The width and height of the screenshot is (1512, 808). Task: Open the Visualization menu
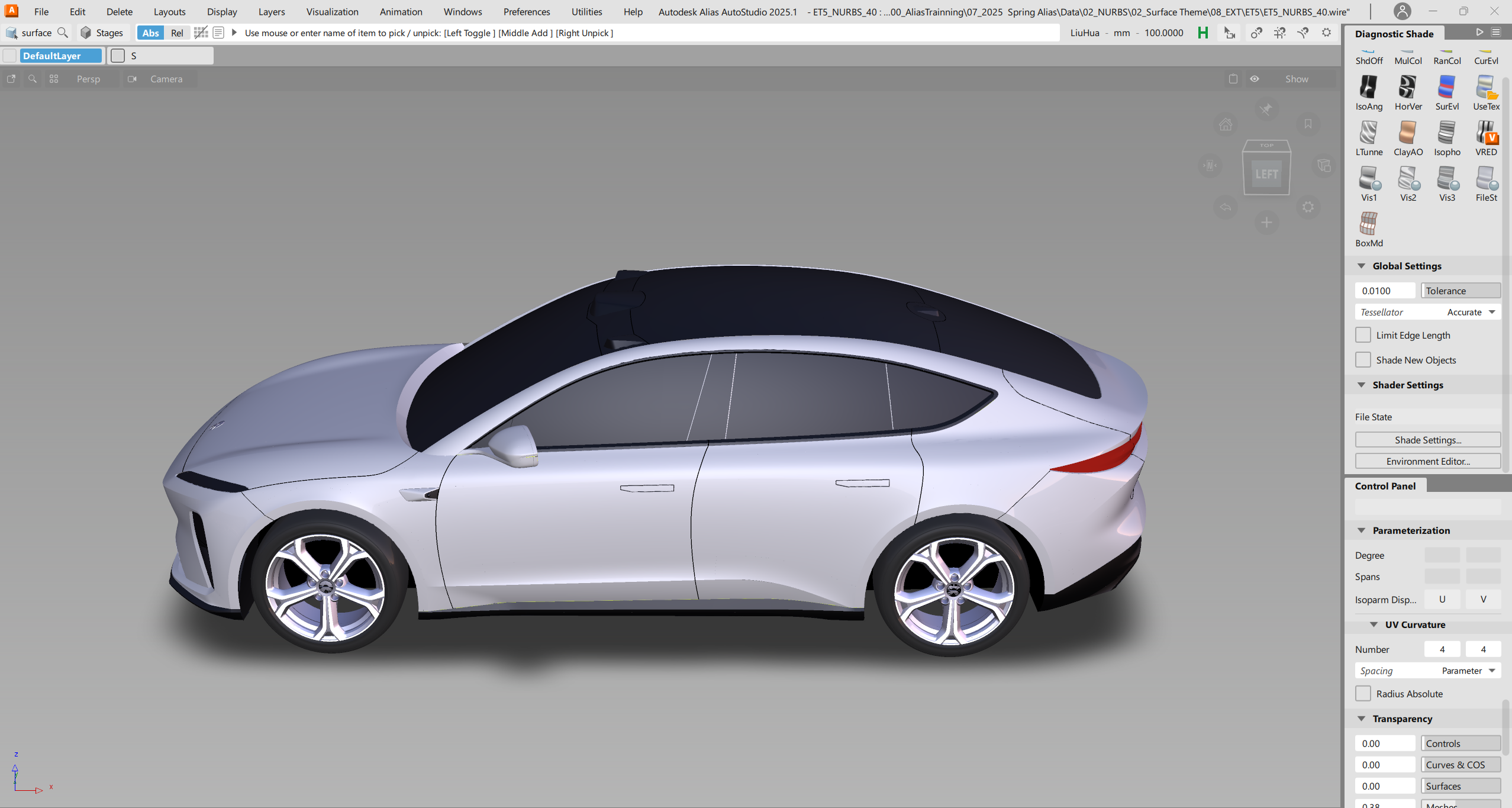pyautogui.click(x=332, y=12)
